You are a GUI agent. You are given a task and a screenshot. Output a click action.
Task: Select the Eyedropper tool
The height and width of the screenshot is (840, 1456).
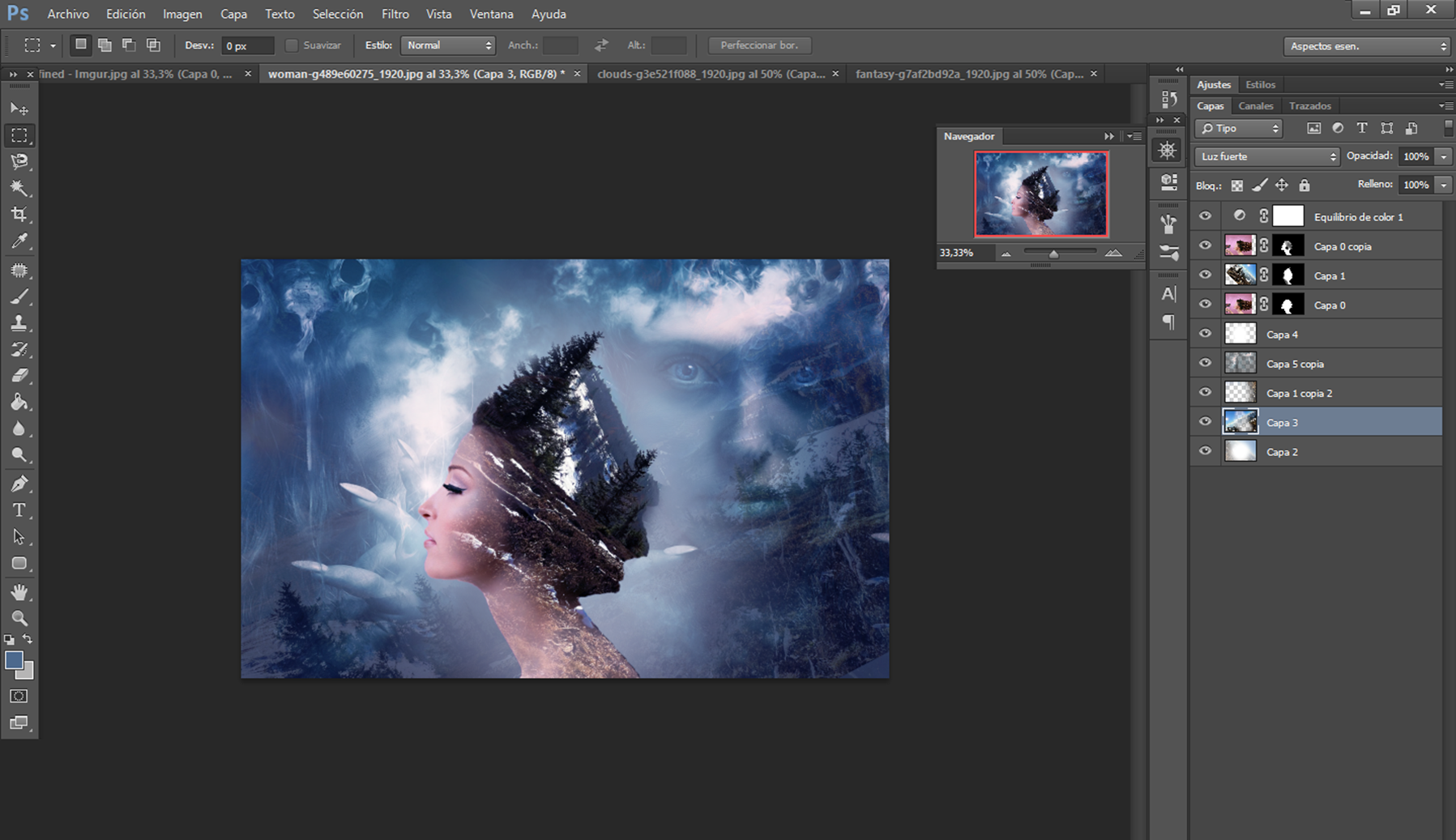coord(19,241)
